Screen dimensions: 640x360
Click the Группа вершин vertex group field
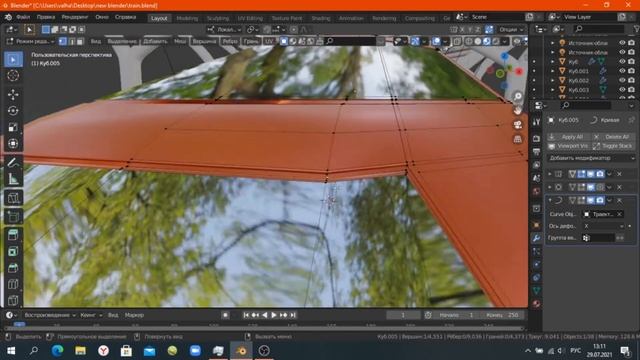tap(599, 238)
